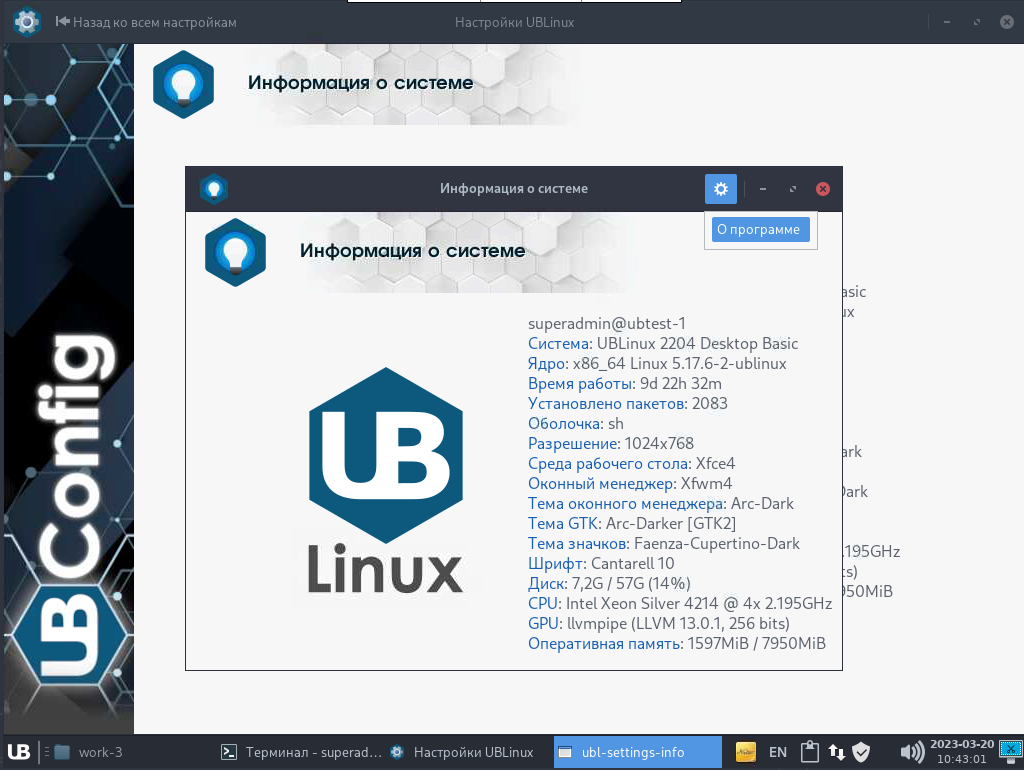Click the UBLinux settings gear icon in title bar

[27, 22]
